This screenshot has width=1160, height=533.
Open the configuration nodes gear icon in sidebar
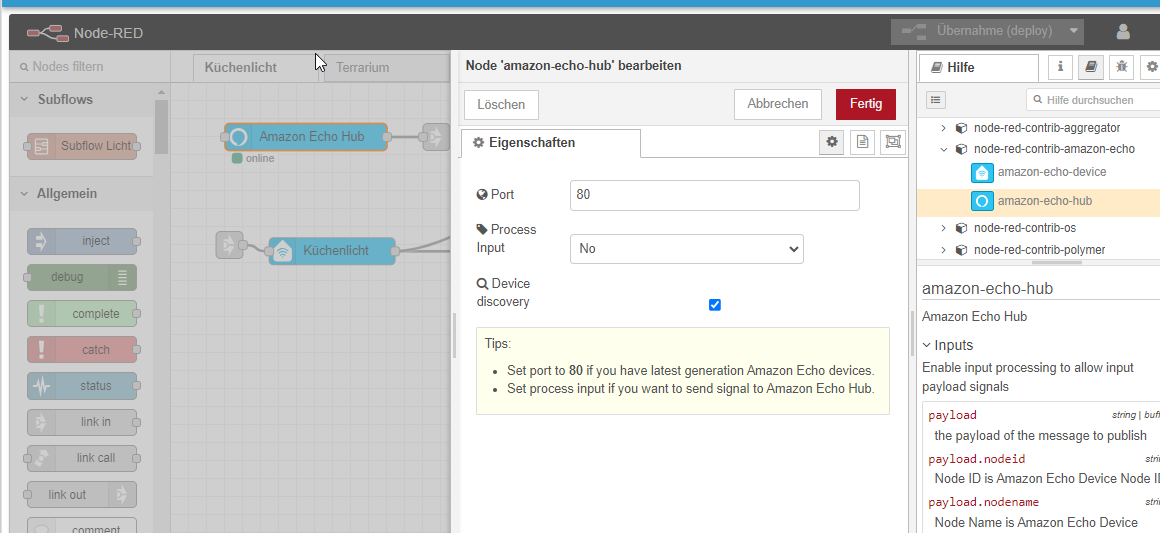(x=1151, y=67)
